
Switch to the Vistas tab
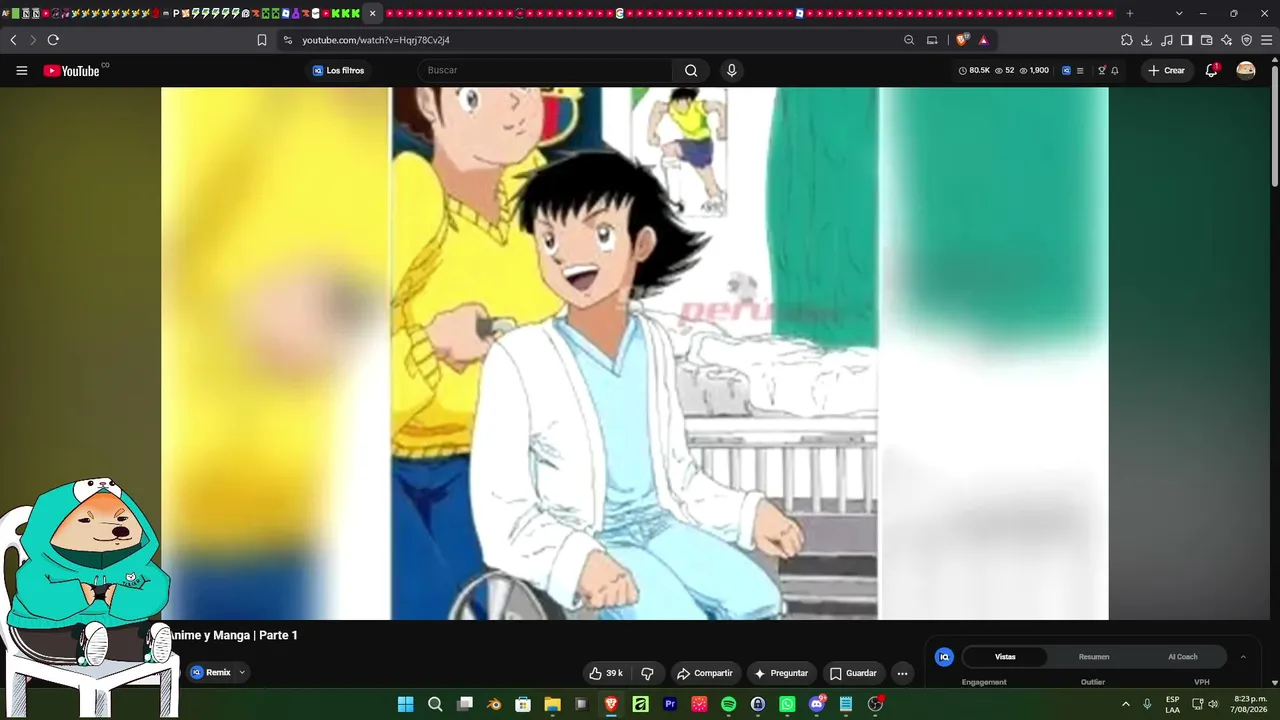(1005, 657)
